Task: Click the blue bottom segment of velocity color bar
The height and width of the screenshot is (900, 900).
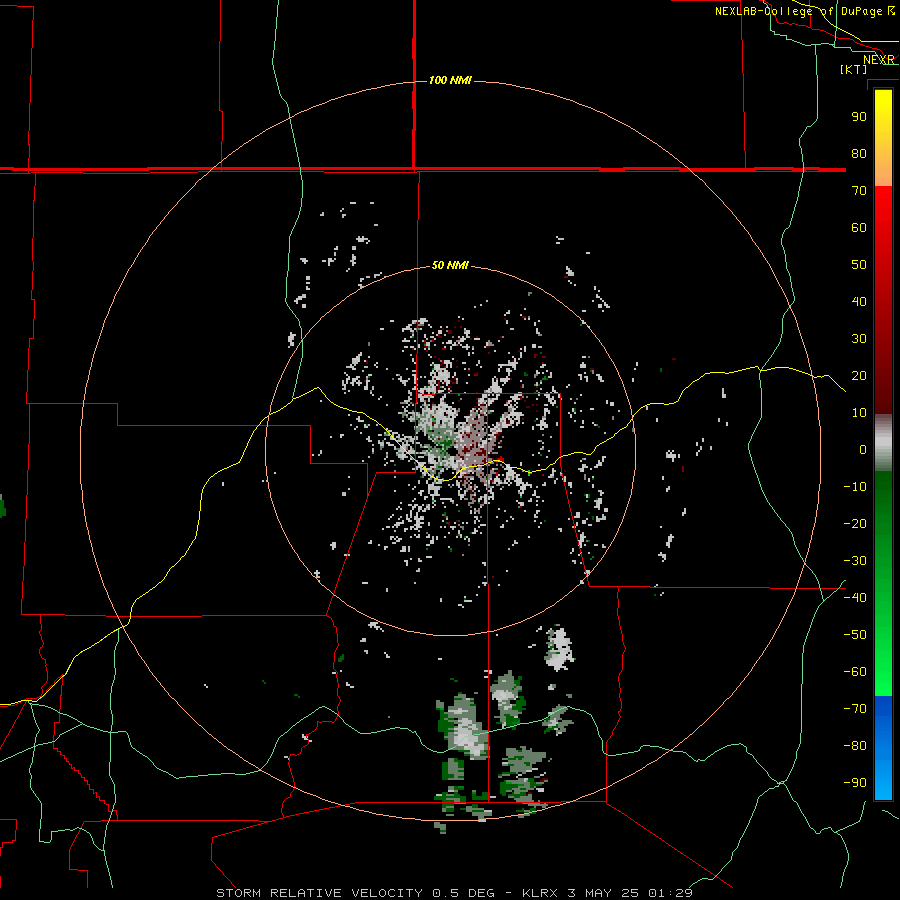Action: coord(883,748)
